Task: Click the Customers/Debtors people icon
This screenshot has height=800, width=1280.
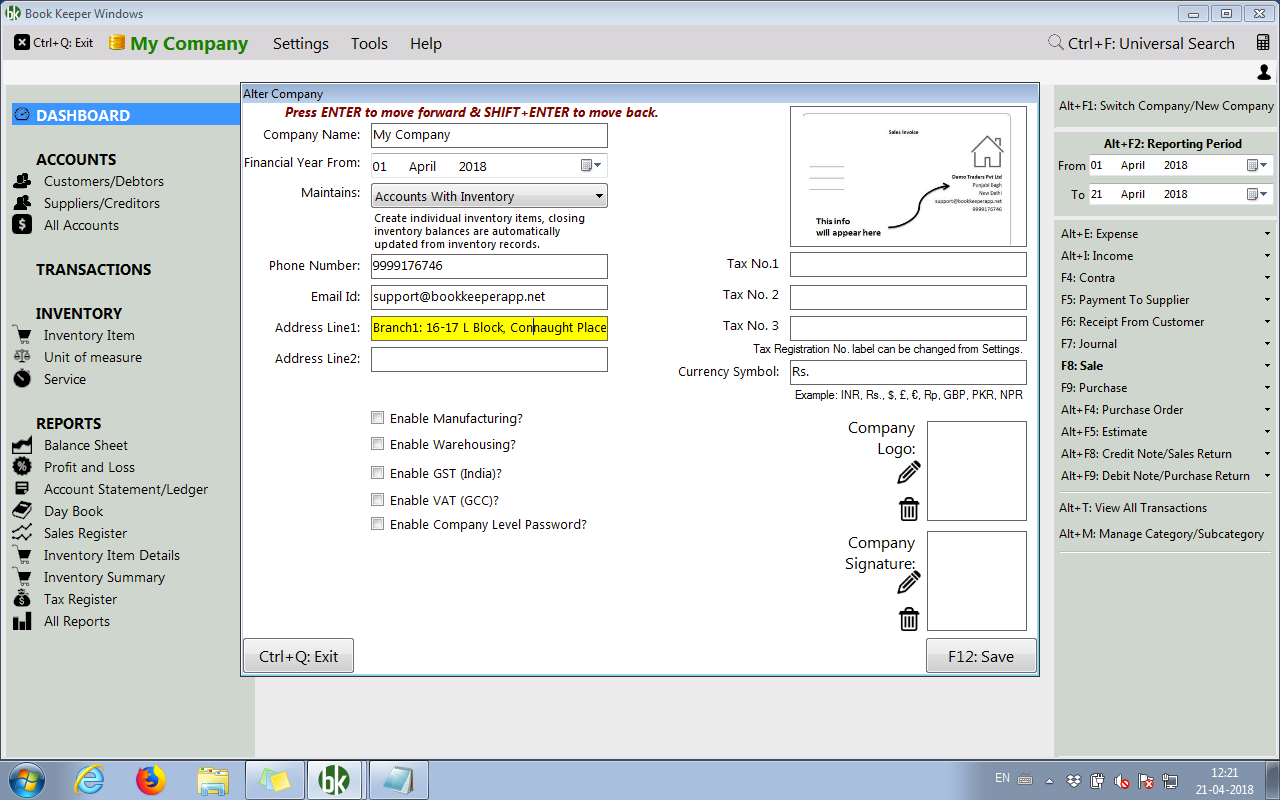Action: click(x=22, y=181)
